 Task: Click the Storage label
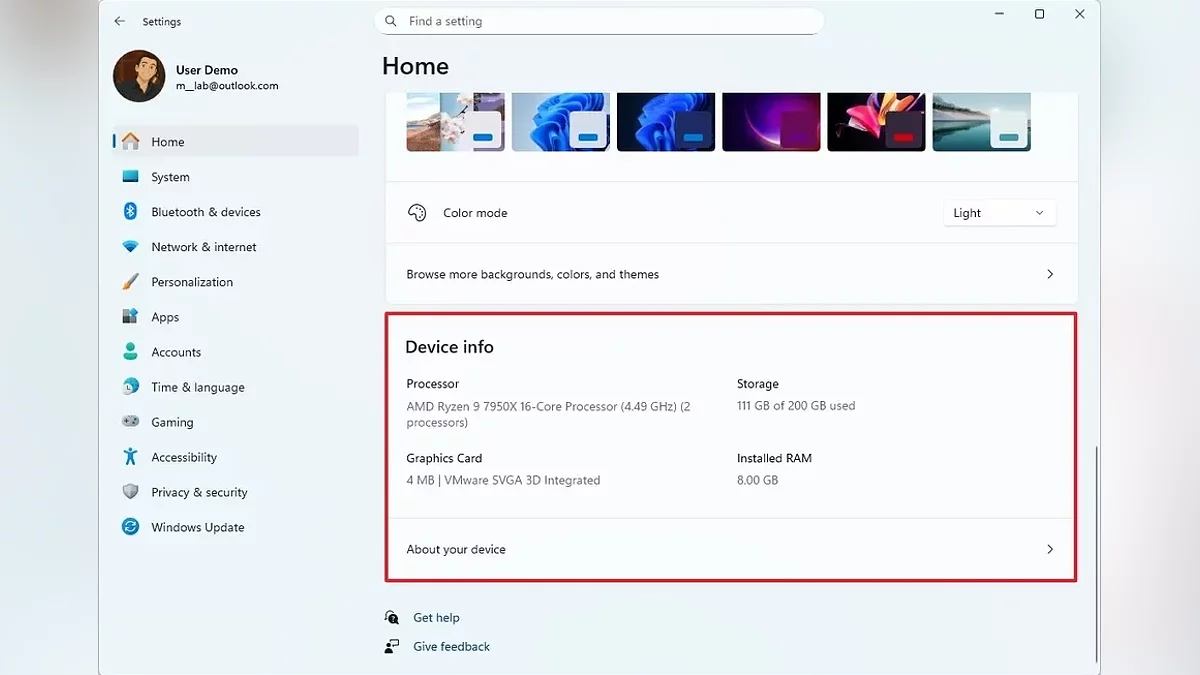coord(757,384)
